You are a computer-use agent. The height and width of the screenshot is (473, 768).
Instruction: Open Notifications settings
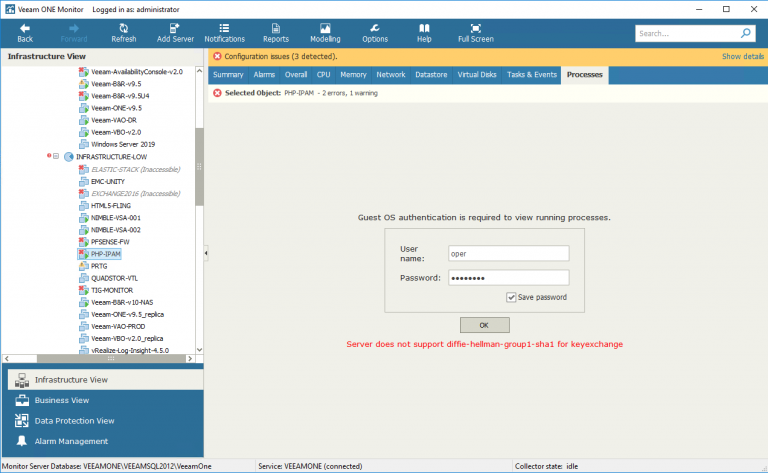224,33
